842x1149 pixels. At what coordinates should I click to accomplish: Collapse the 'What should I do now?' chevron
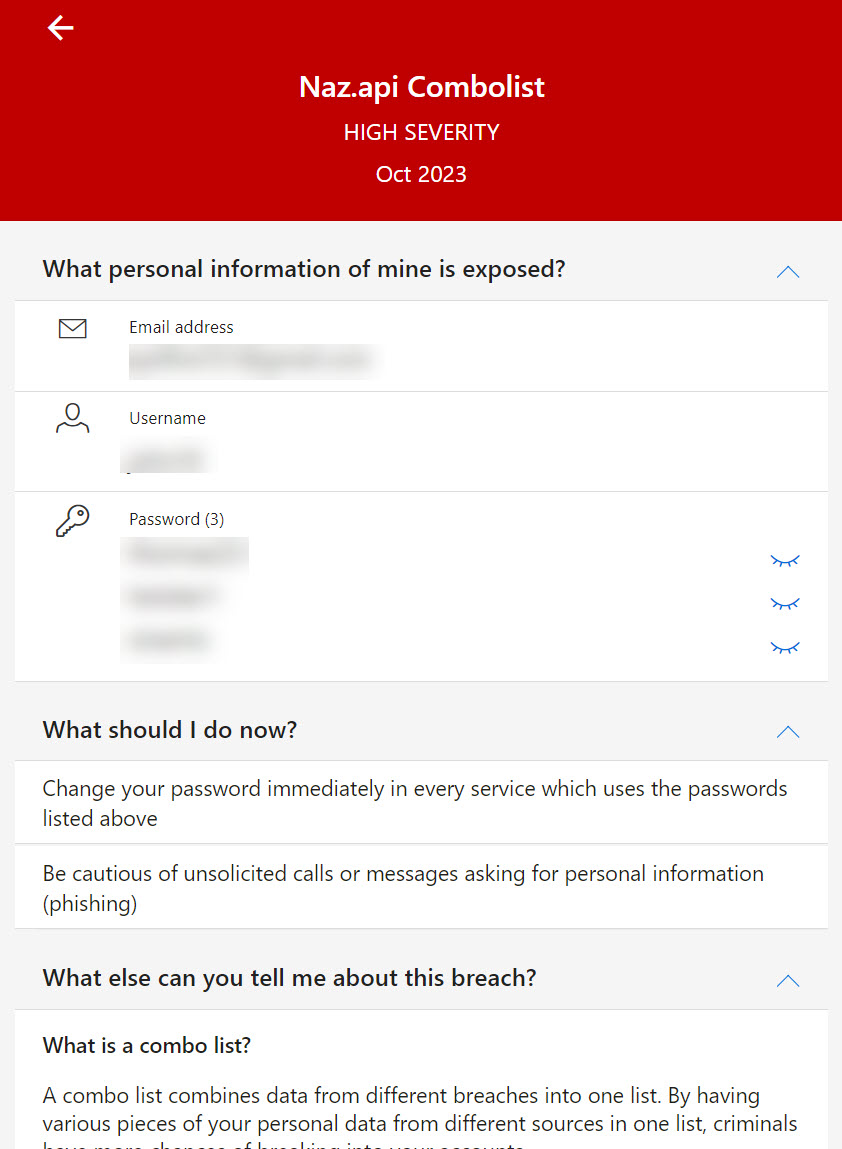788,732
